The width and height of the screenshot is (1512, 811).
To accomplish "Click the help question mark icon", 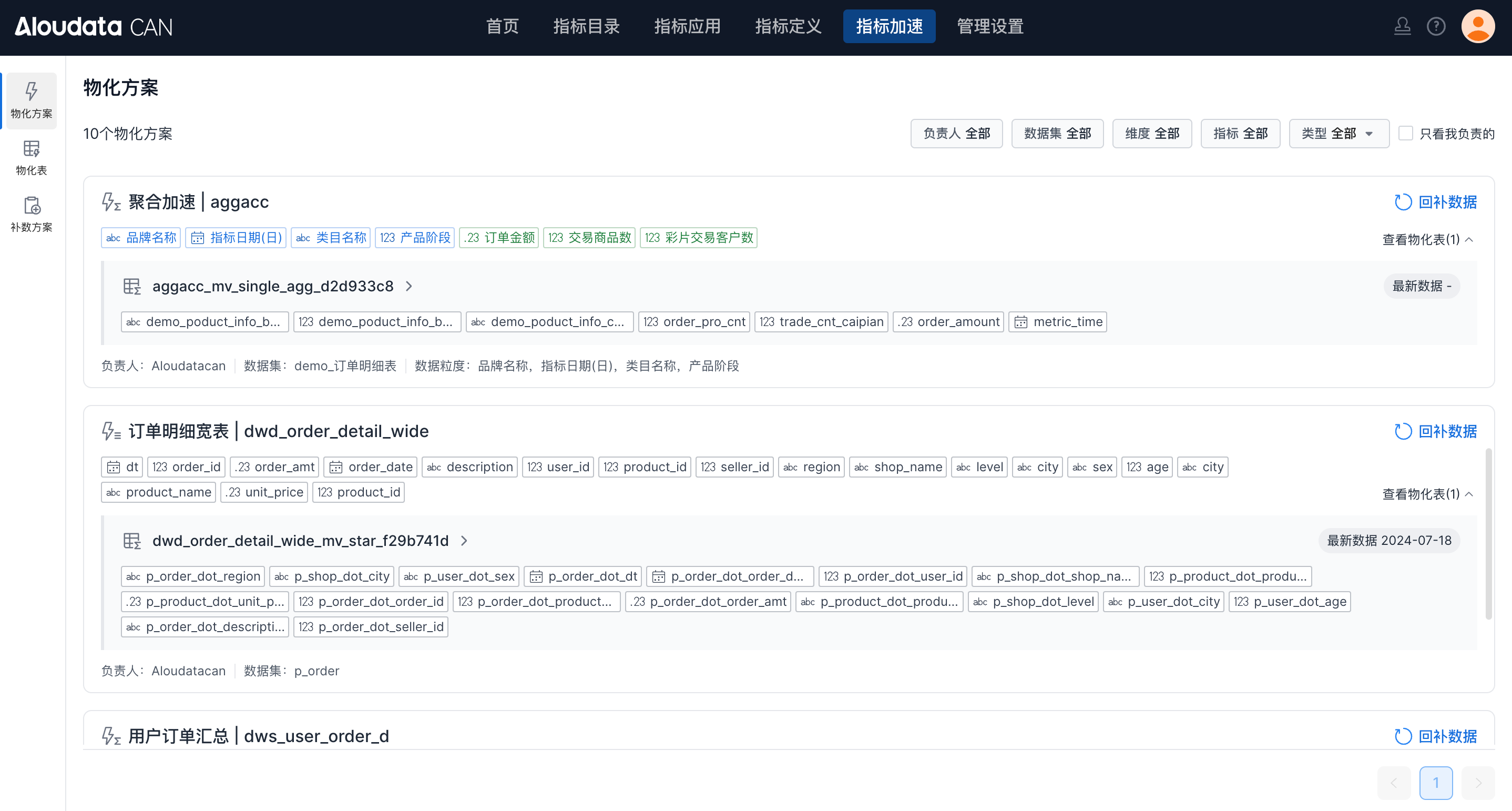I will tap(1436, 26).
